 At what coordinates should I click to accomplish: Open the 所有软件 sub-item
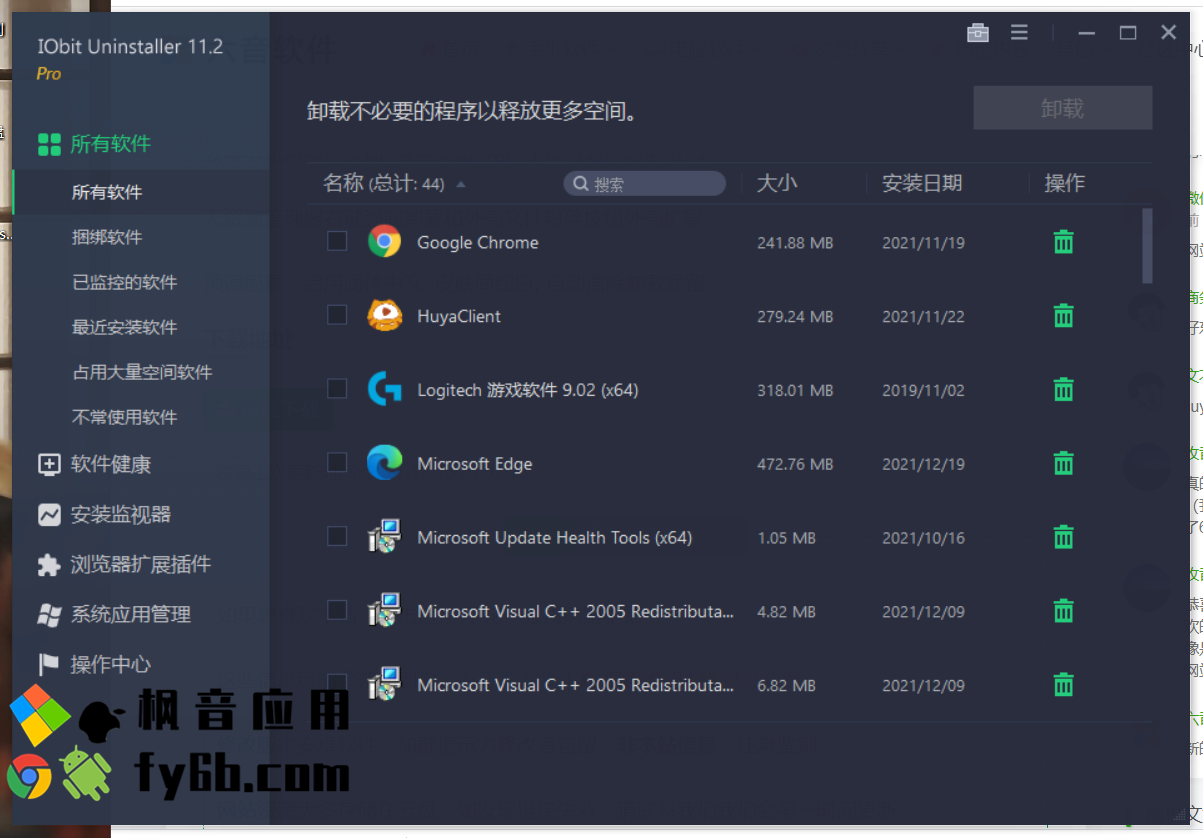[x=107, y=192]
